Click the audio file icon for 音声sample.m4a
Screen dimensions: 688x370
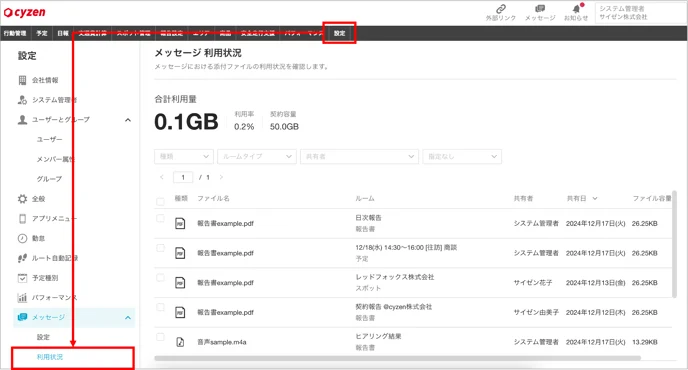(180, 342)
